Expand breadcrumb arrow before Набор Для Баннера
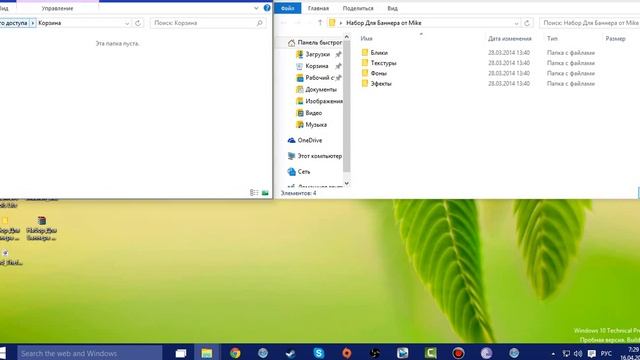640x360 pixels. (341, 23)
